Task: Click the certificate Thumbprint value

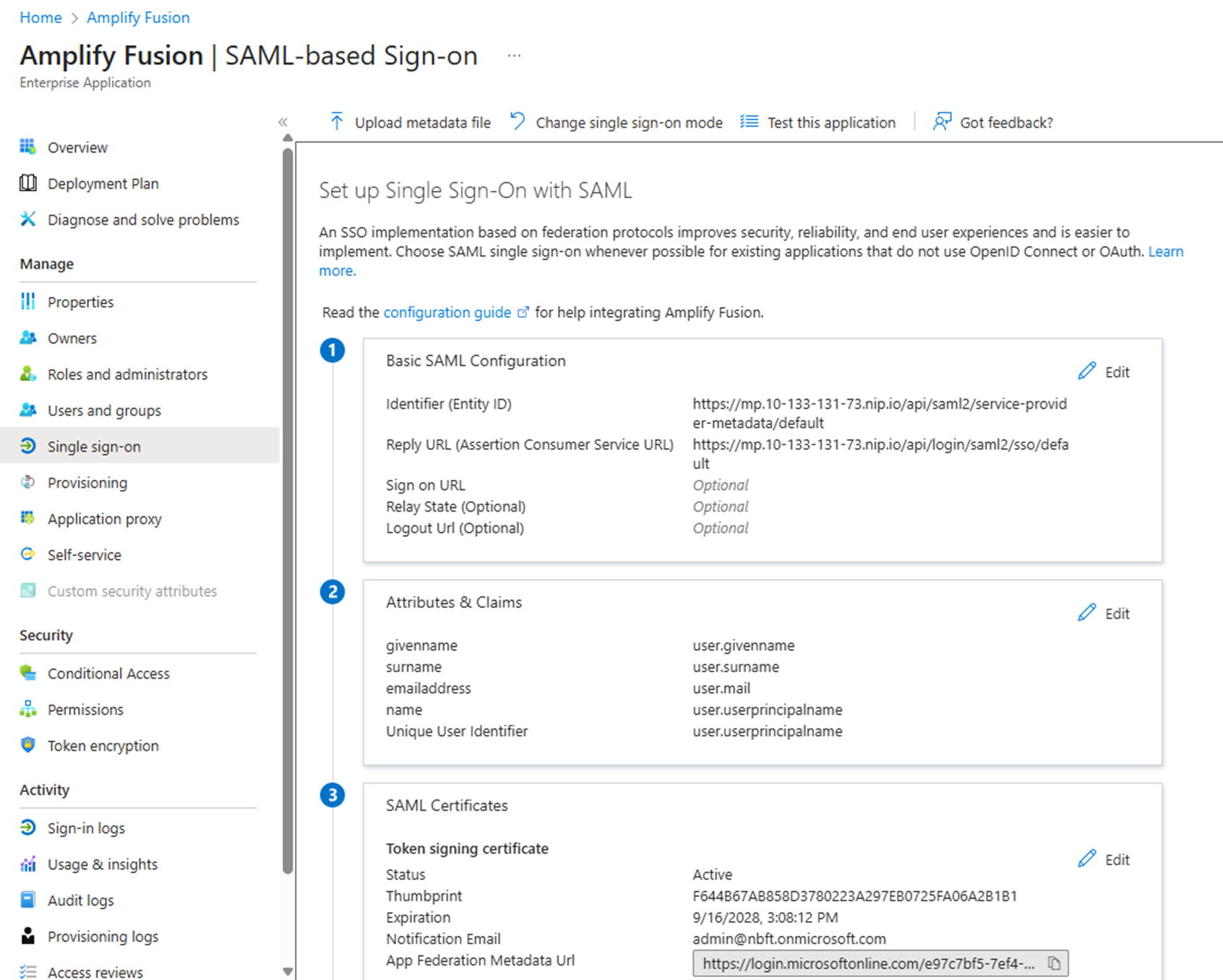Action: 854,895
